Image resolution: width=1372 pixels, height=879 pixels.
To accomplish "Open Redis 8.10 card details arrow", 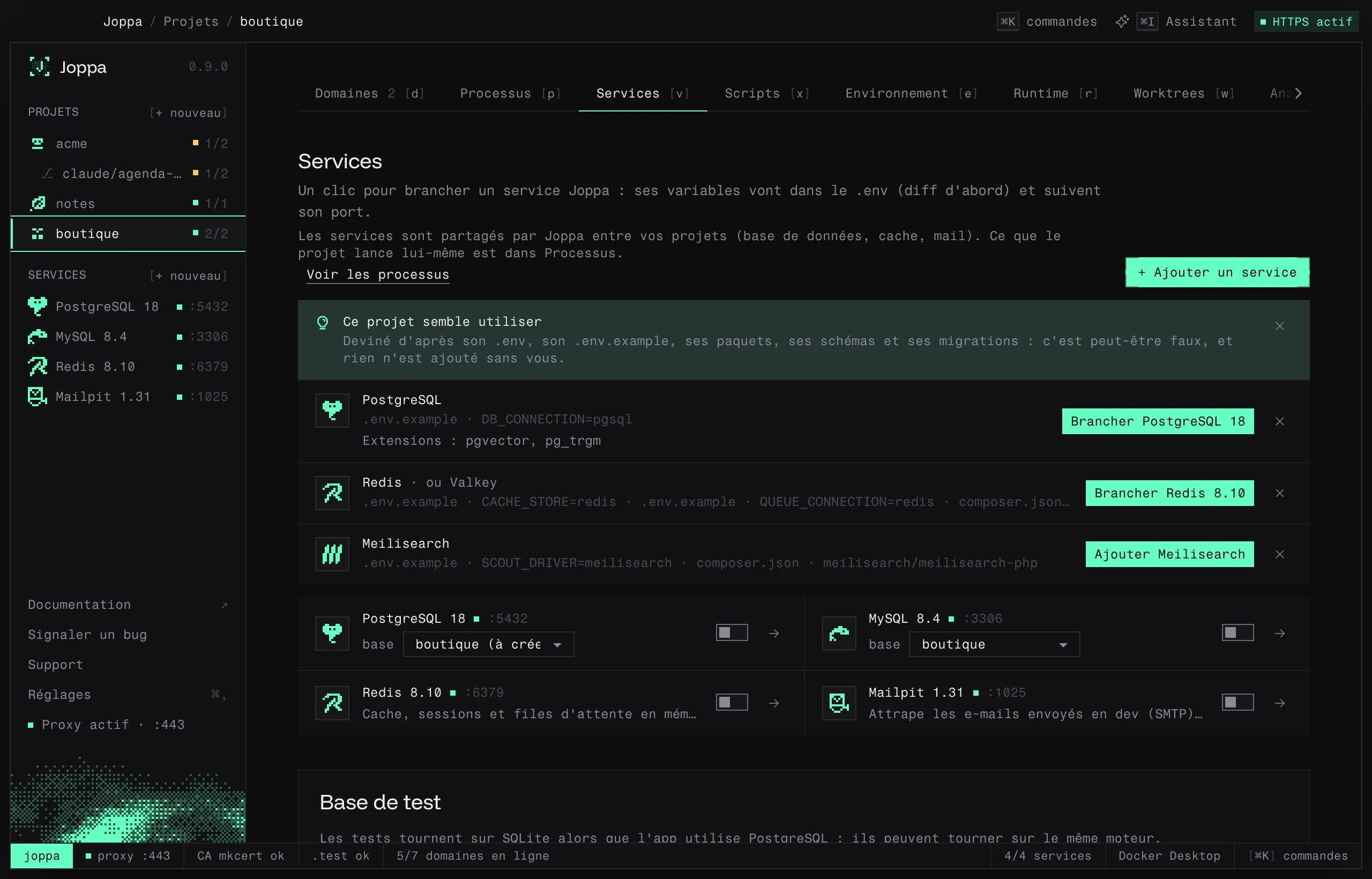I will click(x=774, y=703).
